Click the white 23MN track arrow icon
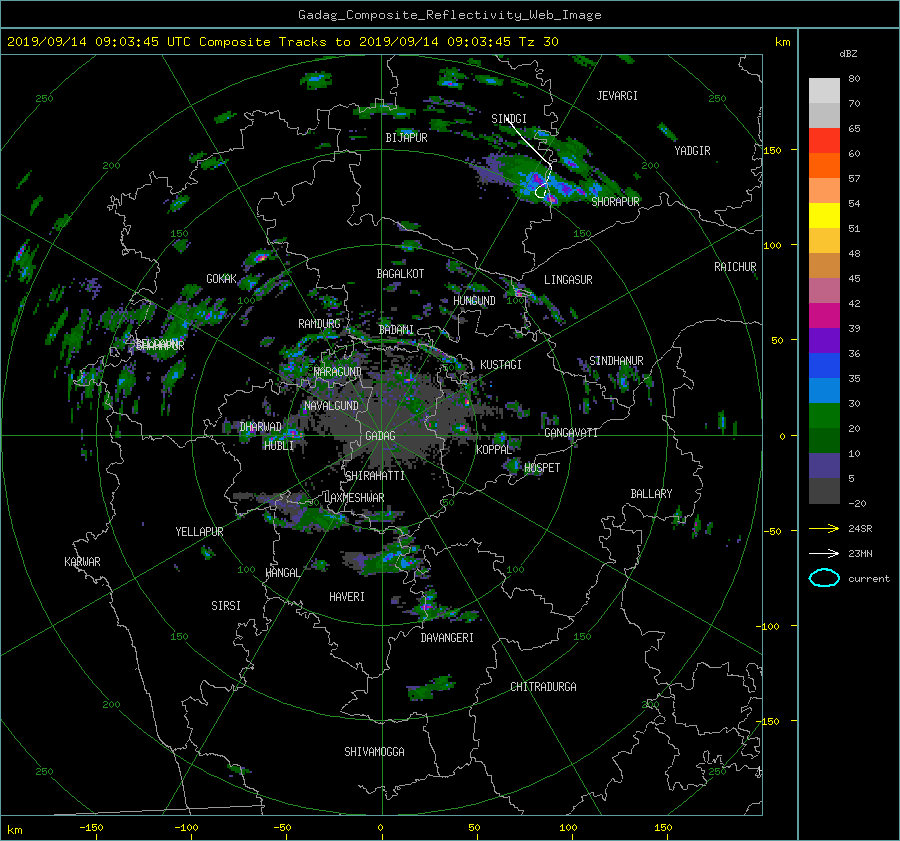900x841 pixels. [x=824, y=553]
